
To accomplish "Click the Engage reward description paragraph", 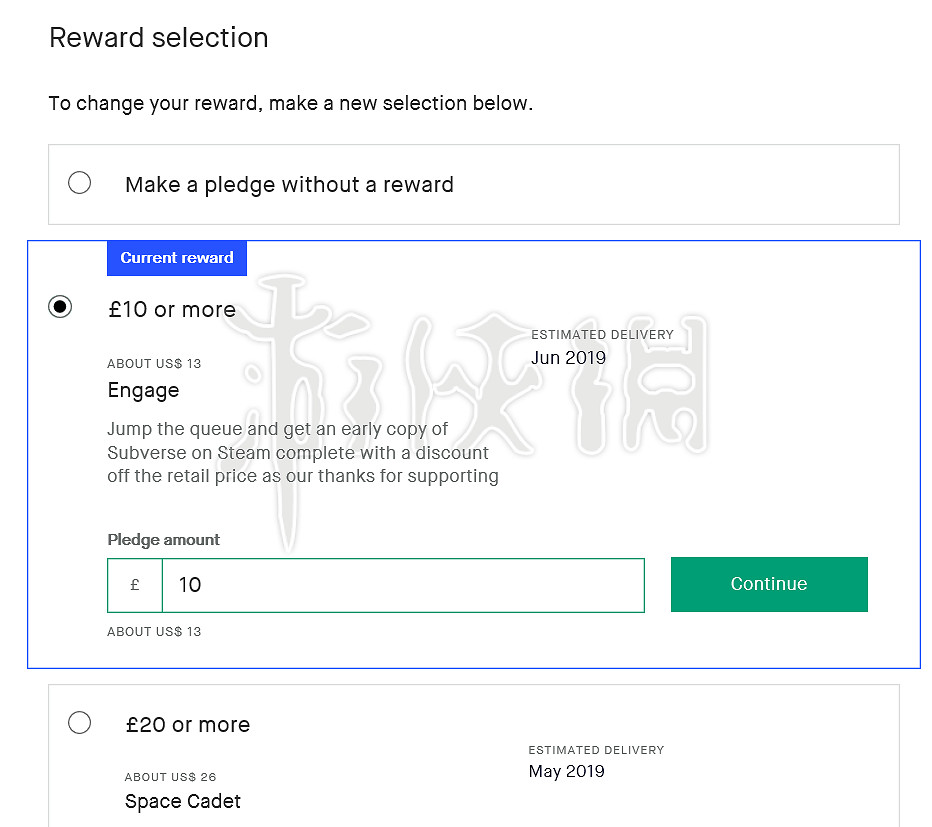I will [x=303, y=453].
